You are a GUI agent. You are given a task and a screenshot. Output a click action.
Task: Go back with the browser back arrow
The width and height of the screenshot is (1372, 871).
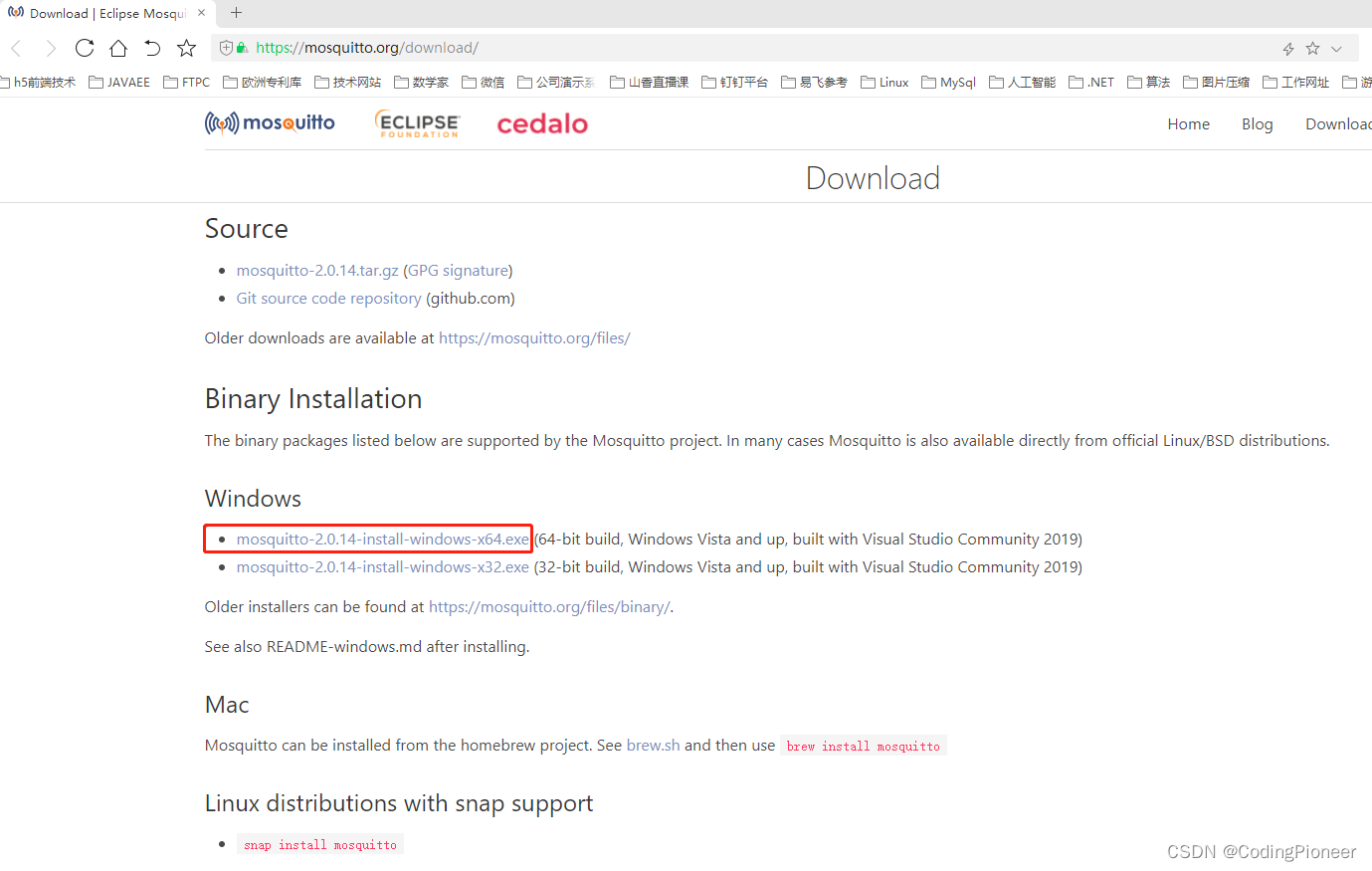(x=16, y=48)
